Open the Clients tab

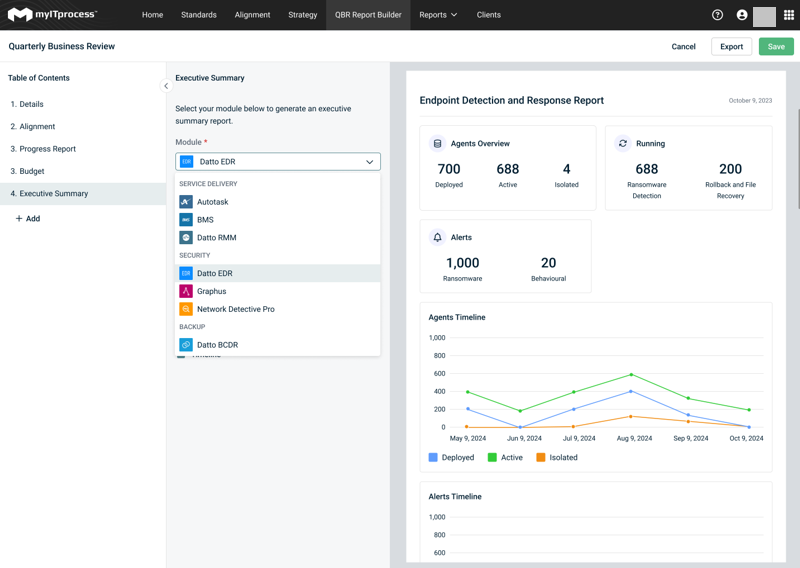pos(488,15)
